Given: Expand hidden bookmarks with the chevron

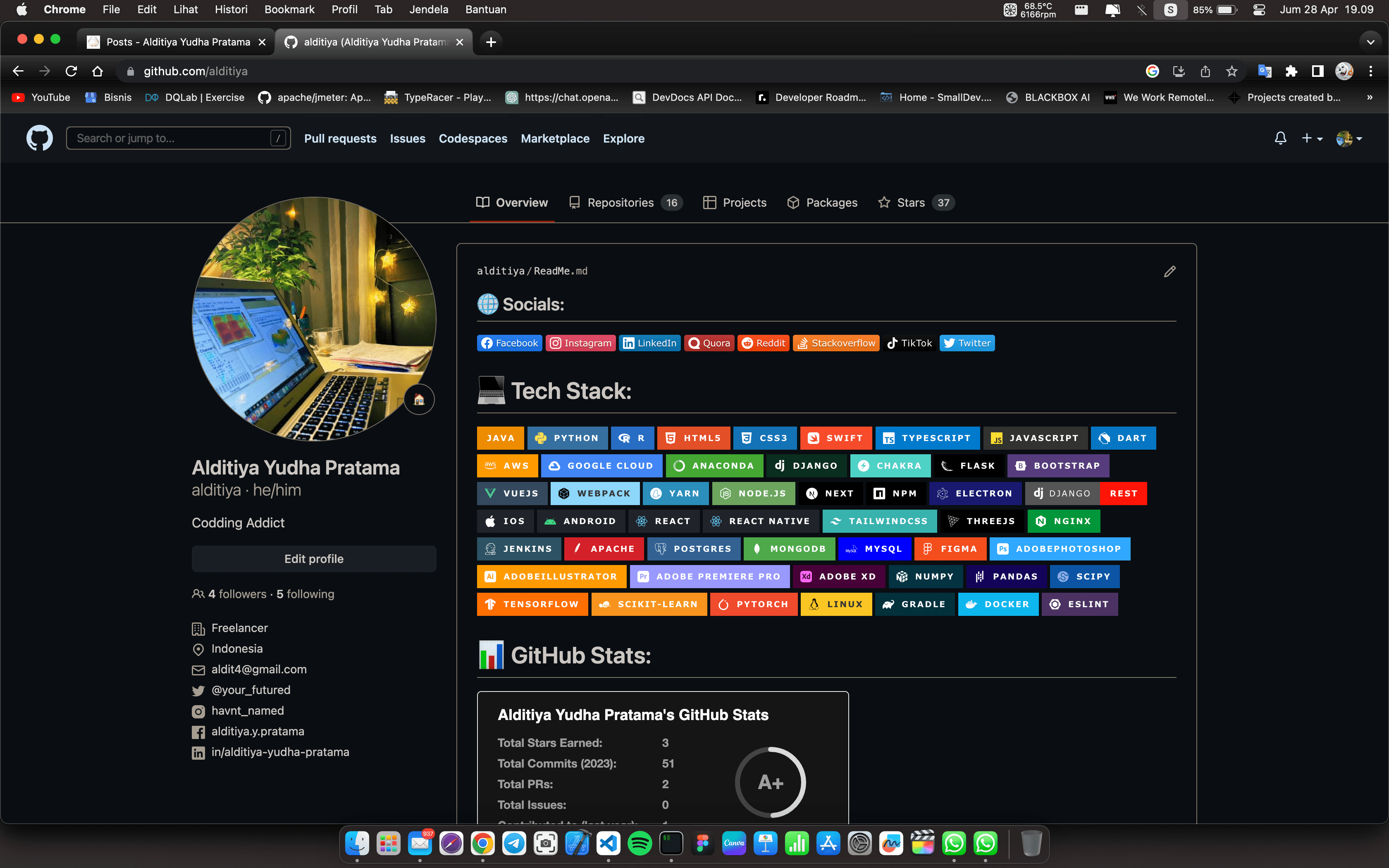Looking at the screenshot, I should (x=1370, y=98).
